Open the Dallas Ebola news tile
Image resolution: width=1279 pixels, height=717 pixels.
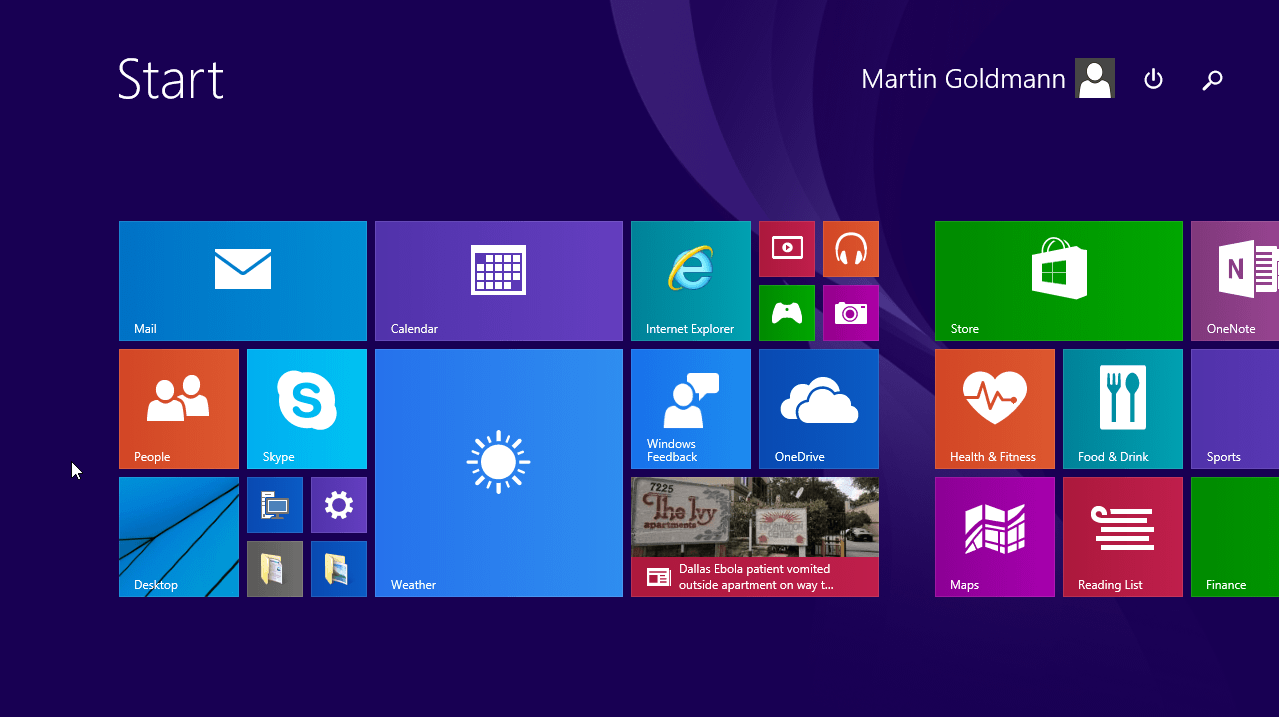pos(754,536)
